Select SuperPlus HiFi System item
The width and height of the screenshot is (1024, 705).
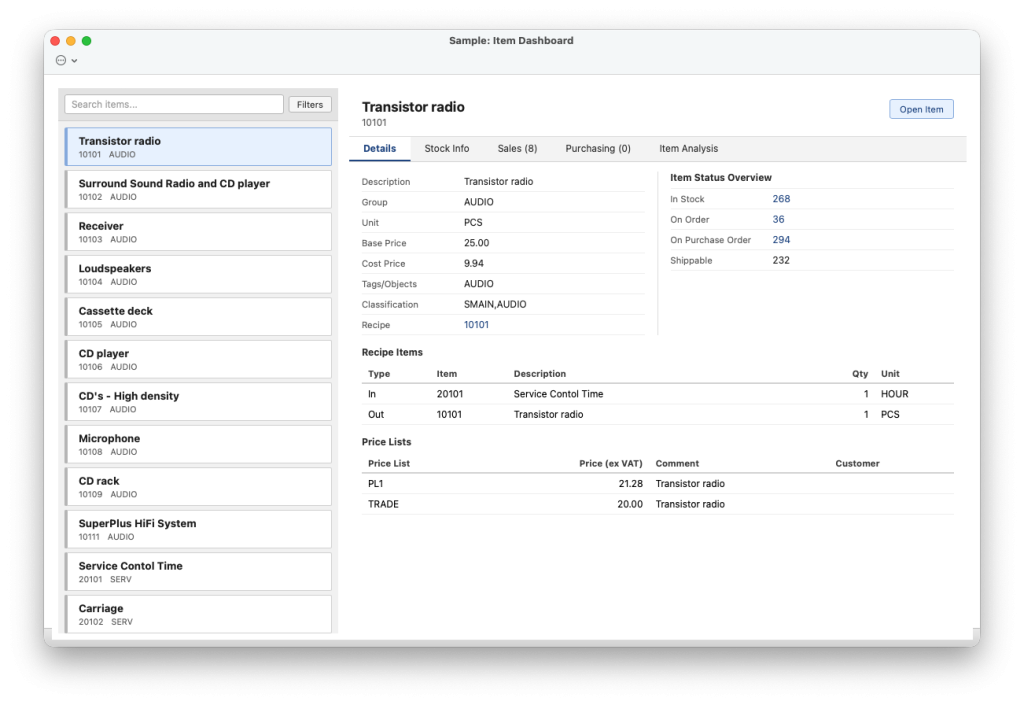click(x=199, y=529)
